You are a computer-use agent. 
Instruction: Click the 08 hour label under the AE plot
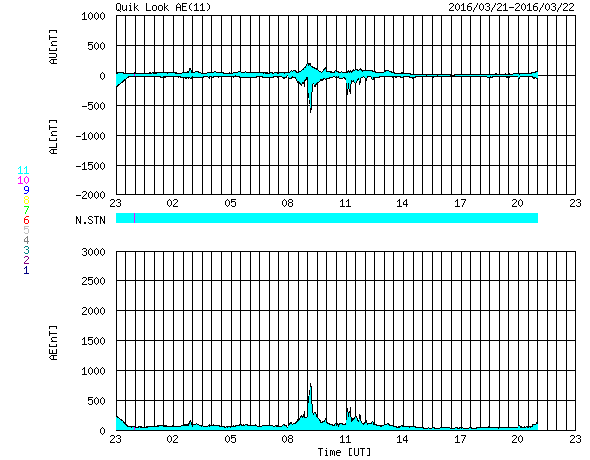point(287,439)
